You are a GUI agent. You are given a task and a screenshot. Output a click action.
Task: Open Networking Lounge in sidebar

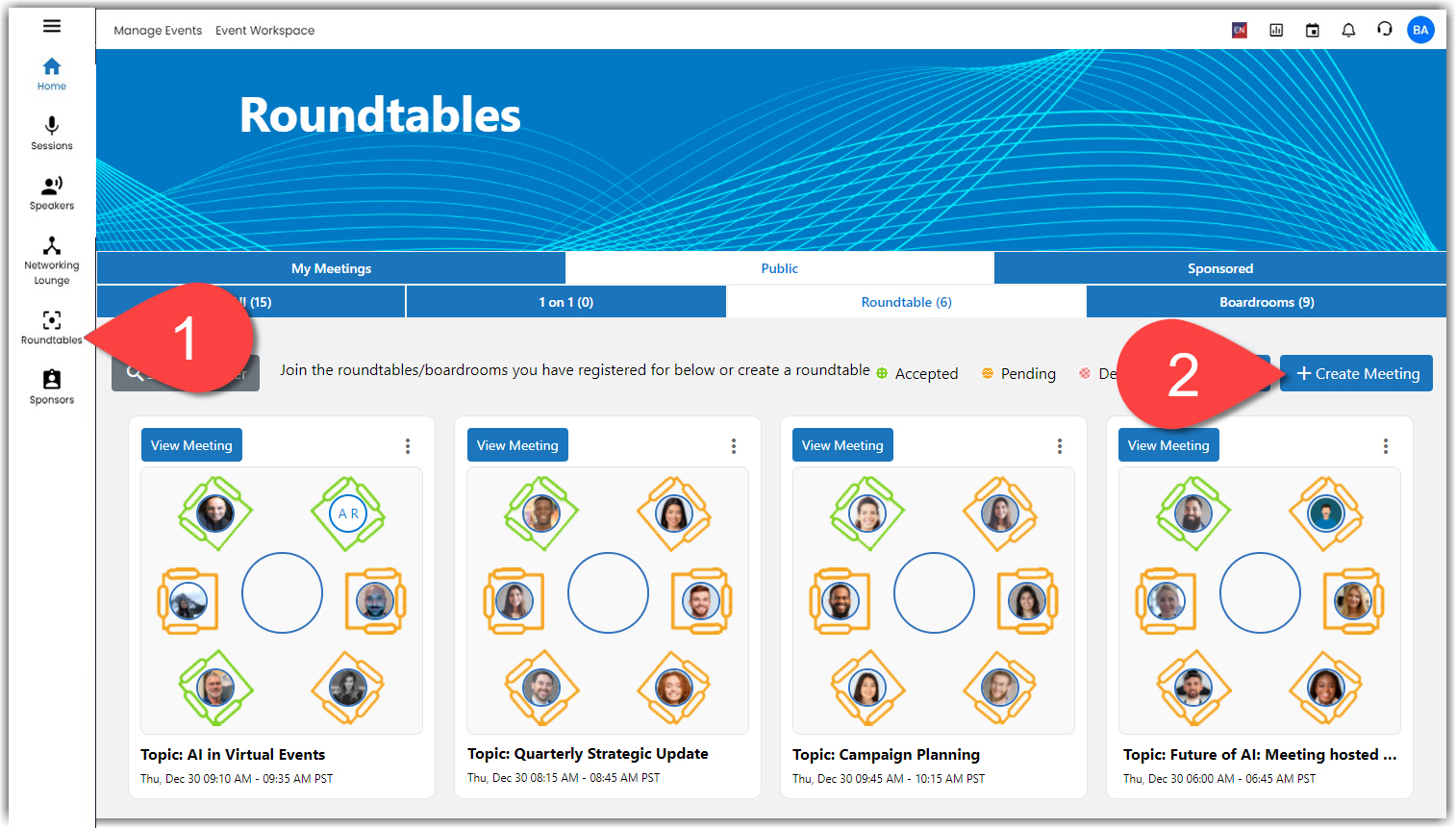click(52, 261)
